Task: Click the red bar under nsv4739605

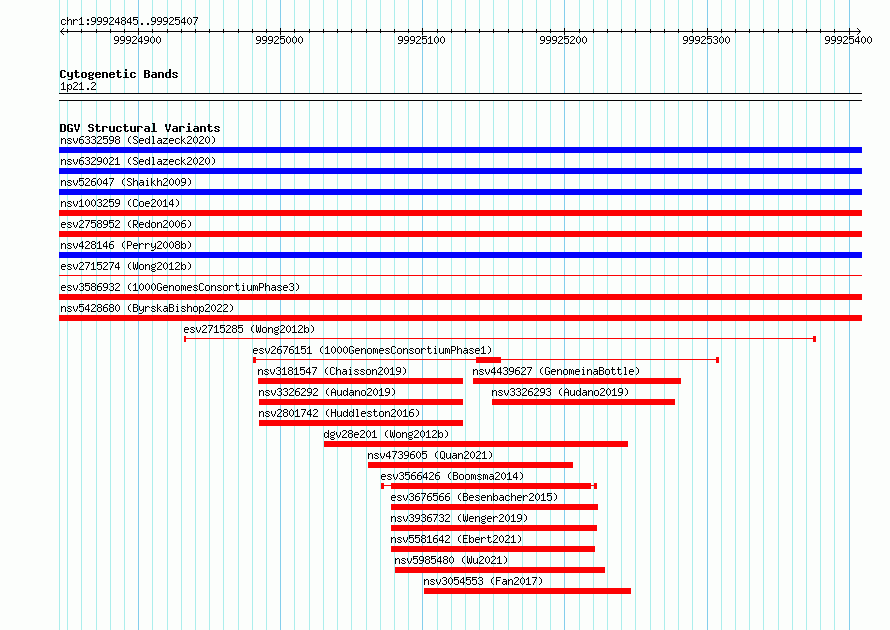Action: point(471,465)
